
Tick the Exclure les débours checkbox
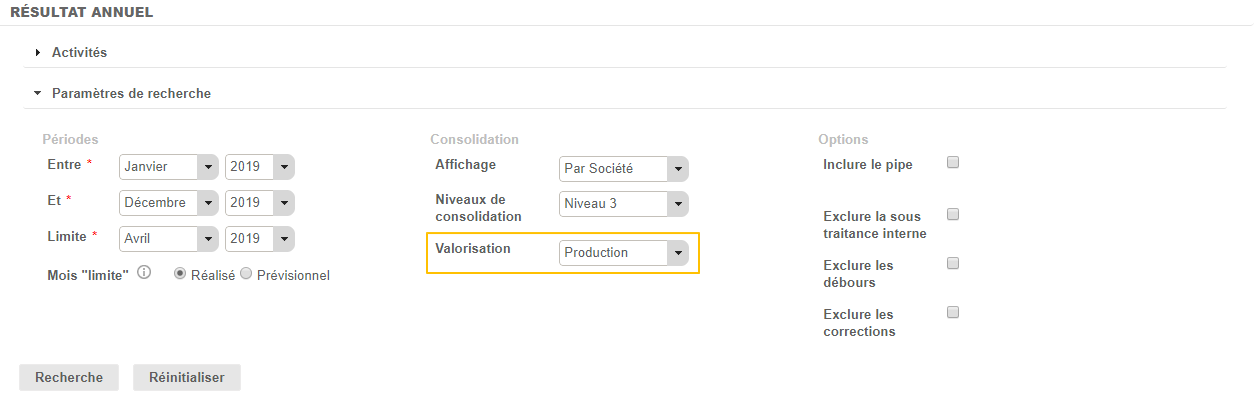pyautogui.click(x=953, y=263)
